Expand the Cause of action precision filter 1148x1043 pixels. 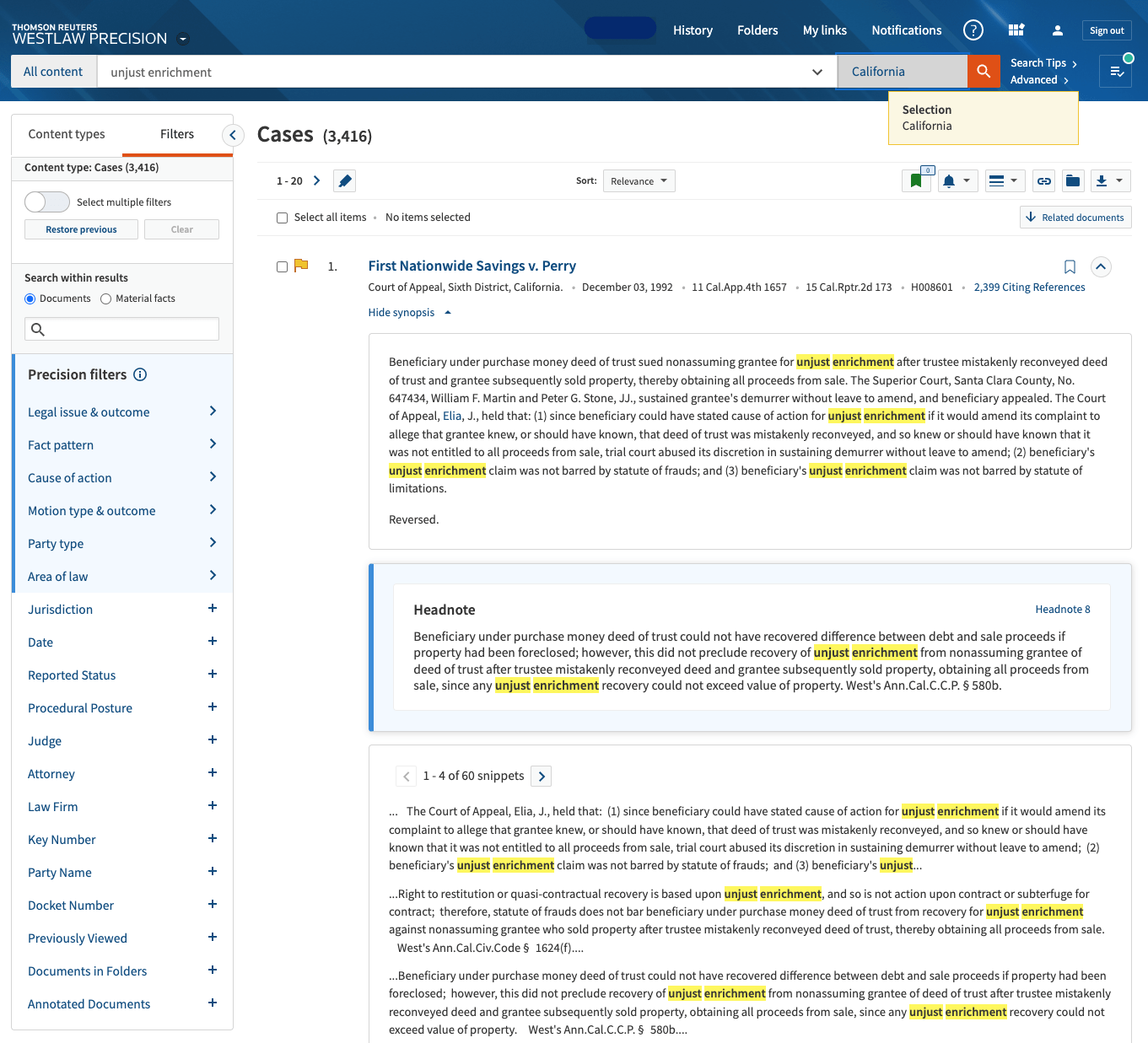tap(213, 477)
